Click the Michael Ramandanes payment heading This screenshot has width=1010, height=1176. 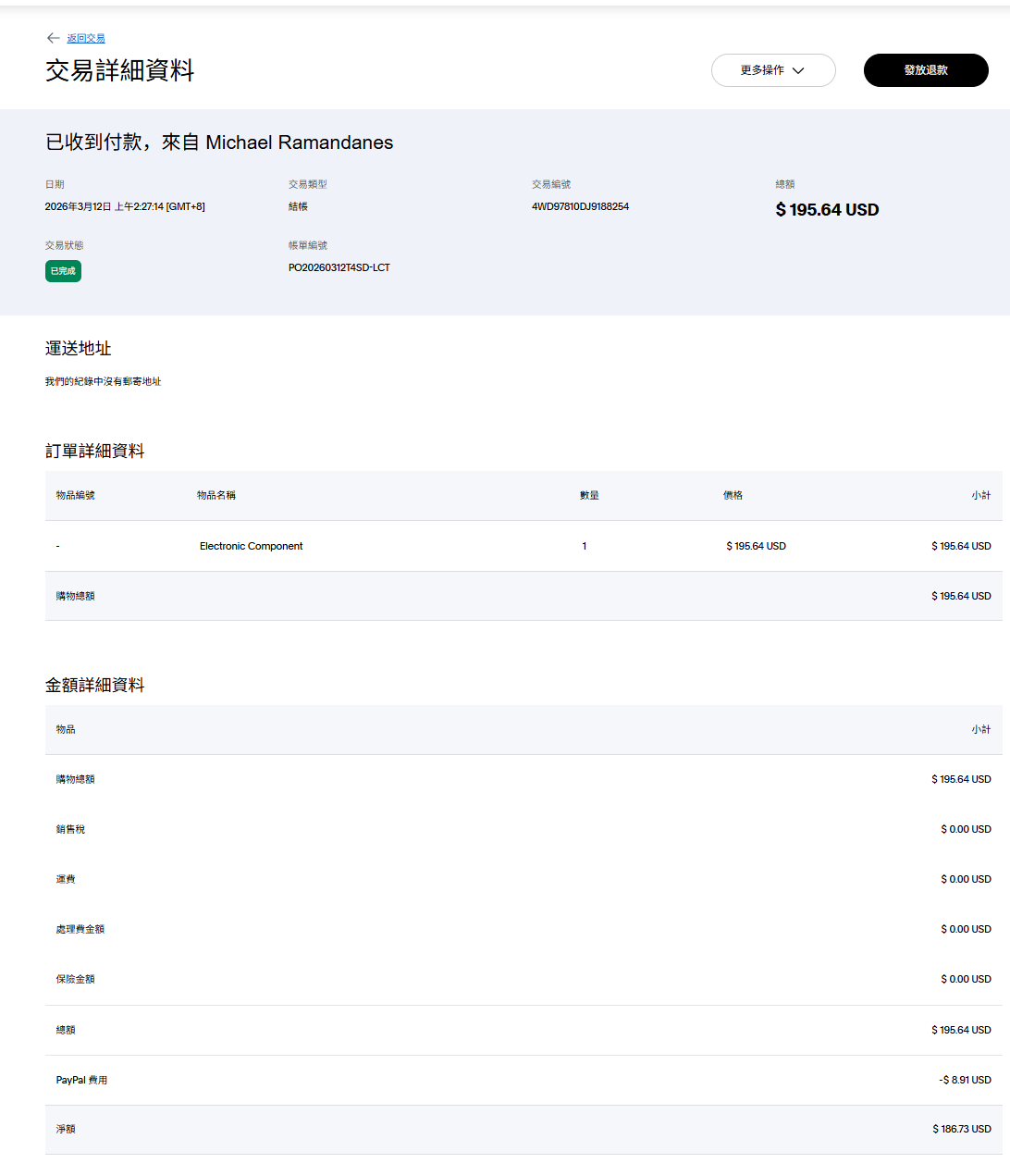219,142
